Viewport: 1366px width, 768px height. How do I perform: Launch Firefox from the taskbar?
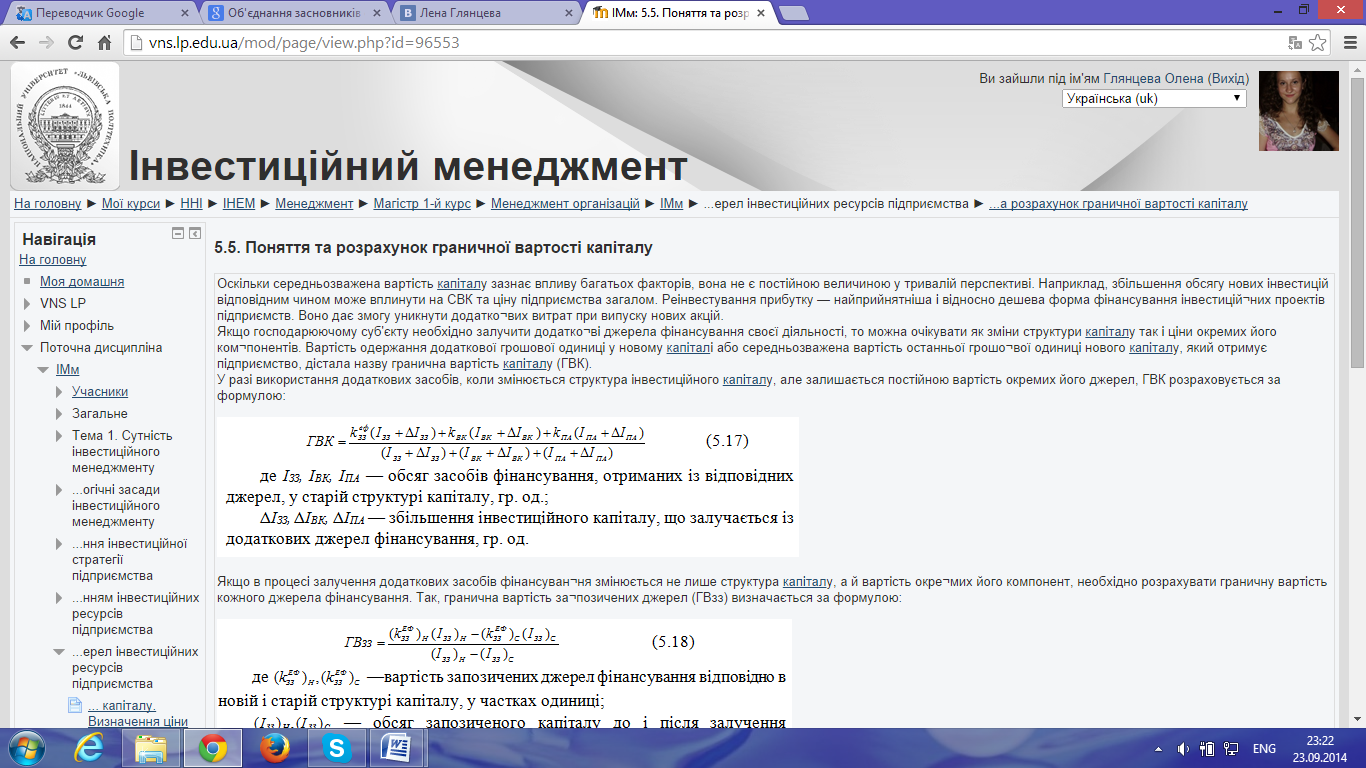click(273, 747)
